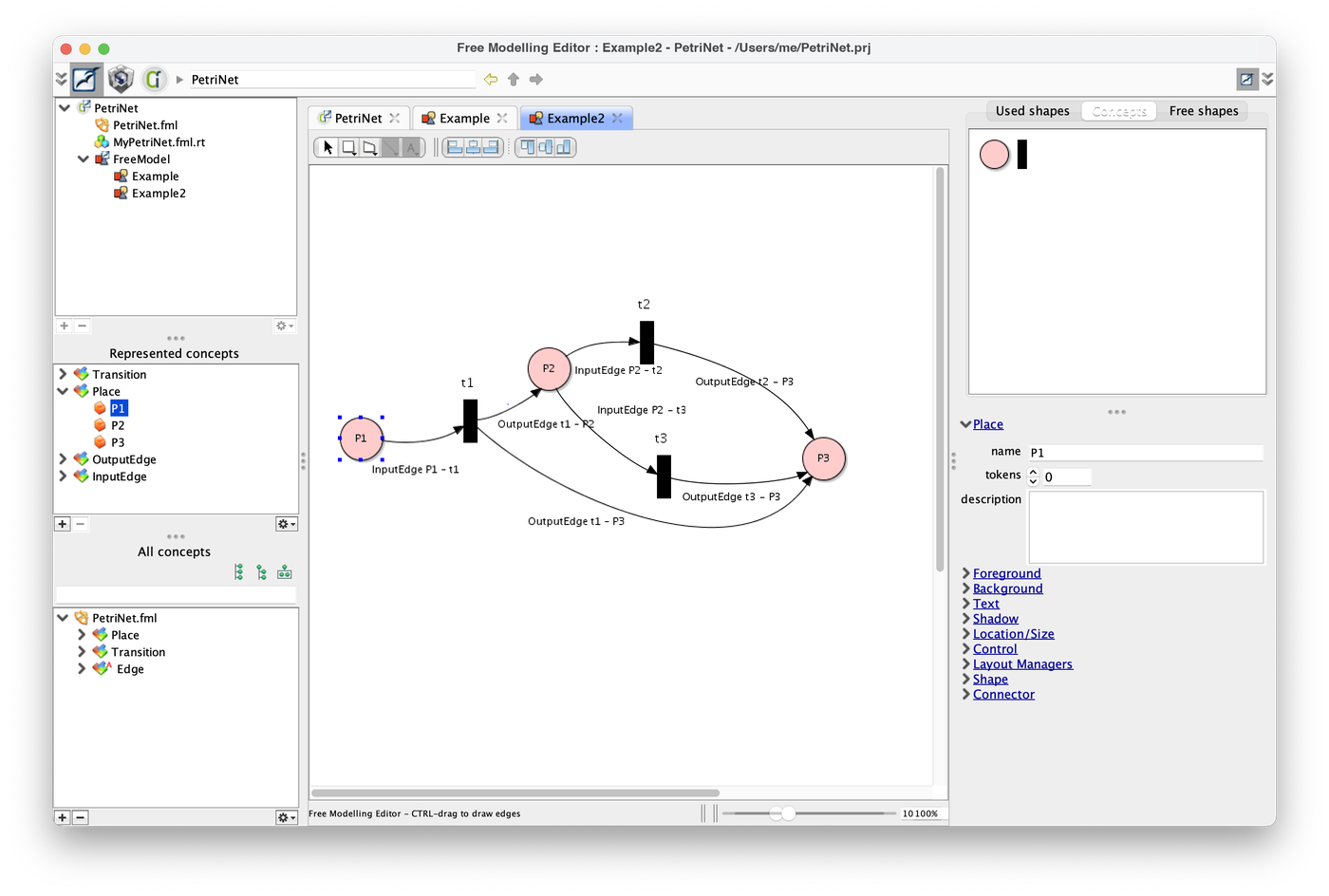Click the gray forward navigation arrow
This screenshot has width=1329, height=896.
coord(536,80)
